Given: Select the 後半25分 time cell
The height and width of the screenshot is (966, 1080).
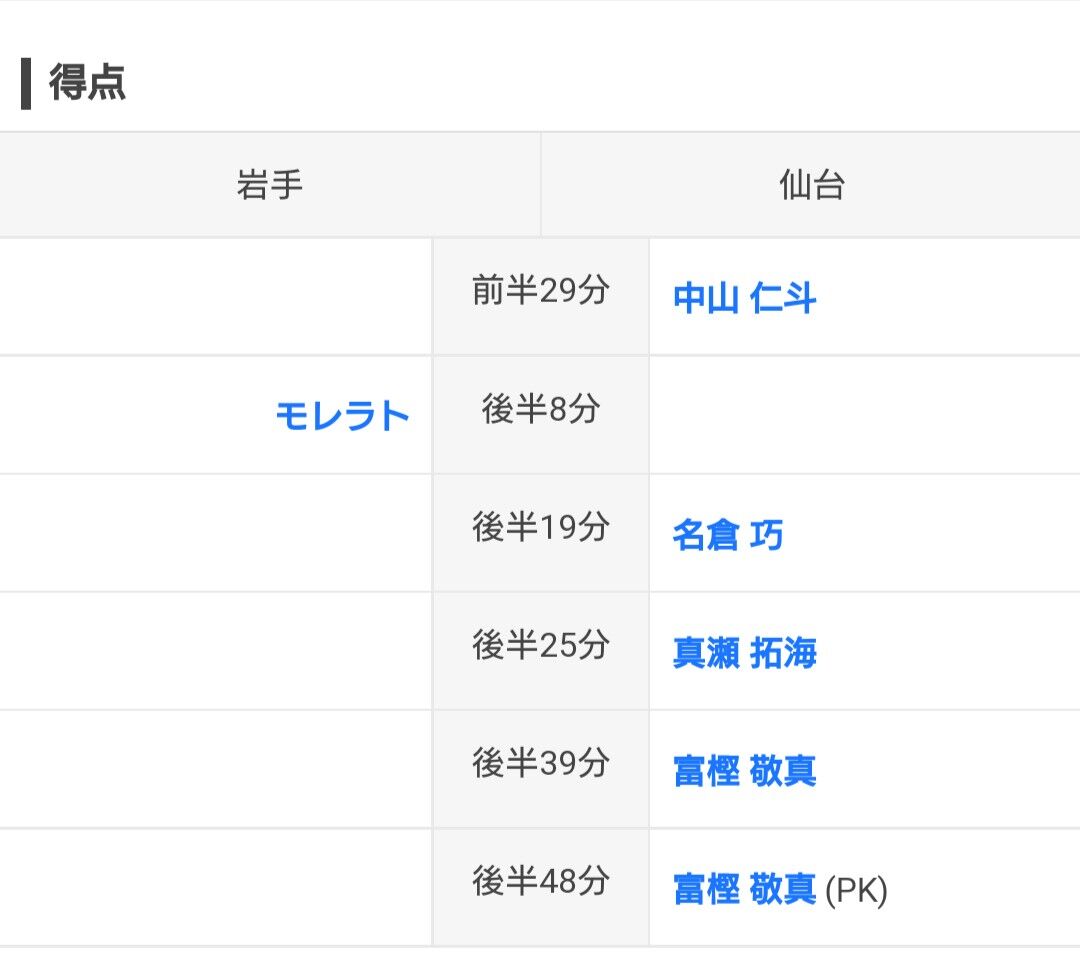Looking at the screenshot, I should [x=540, y=646].
